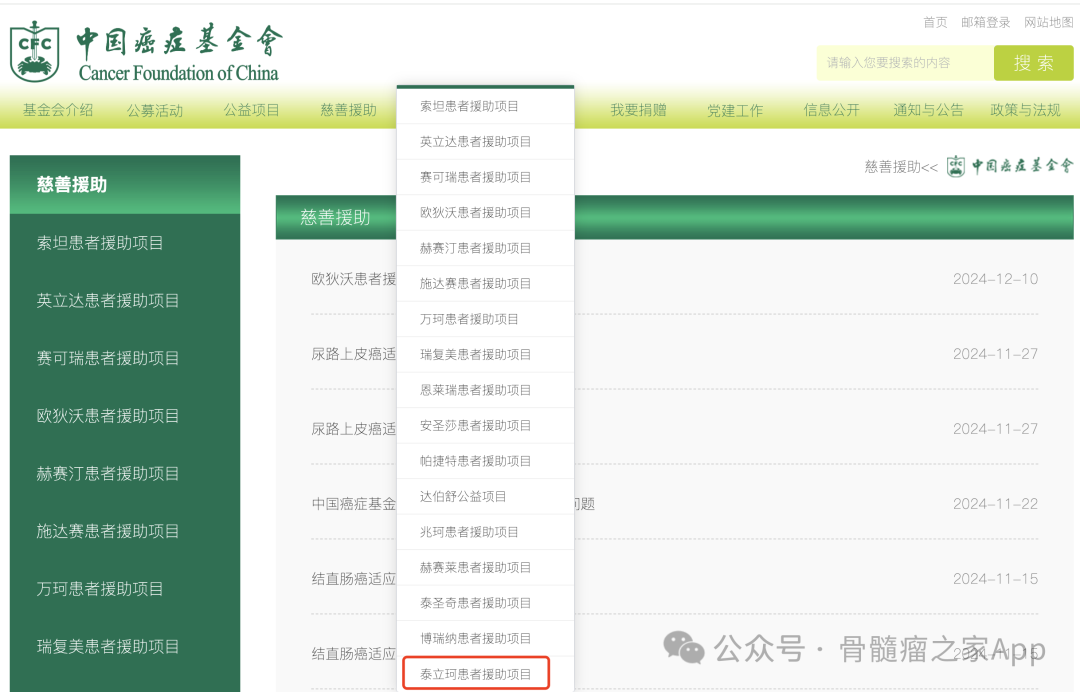Open the 网站地图 site map link
The height and width of the screenshot is (692, 1080).
pyautogui.click(x=1048, y=22)
